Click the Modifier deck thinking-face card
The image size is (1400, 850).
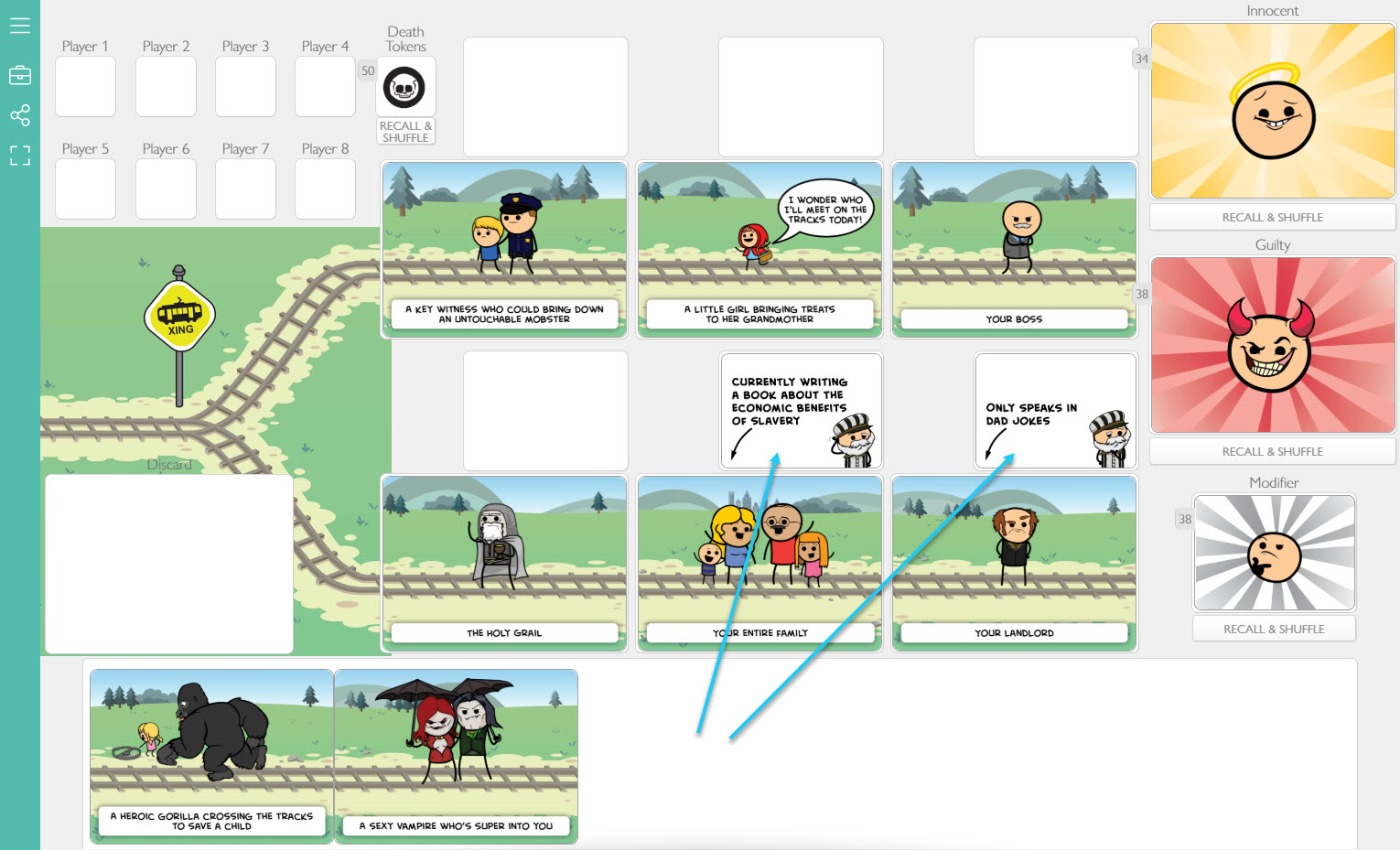(x=1274, y=553)
